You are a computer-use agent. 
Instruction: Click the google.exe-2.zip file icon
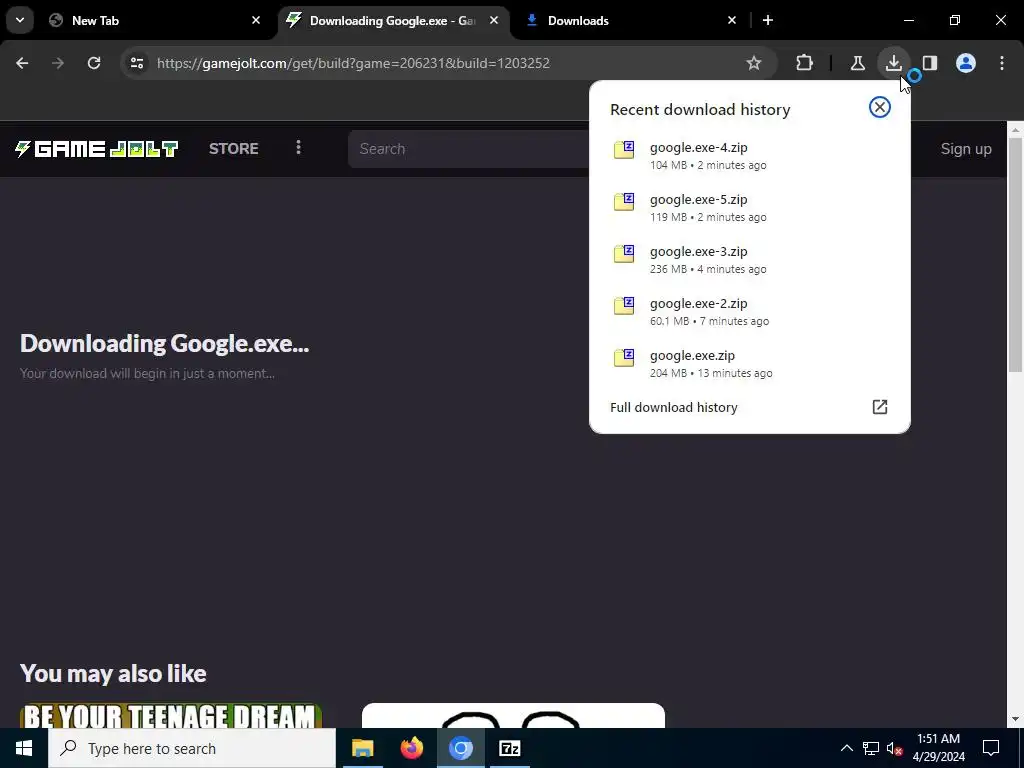[624, 306]
